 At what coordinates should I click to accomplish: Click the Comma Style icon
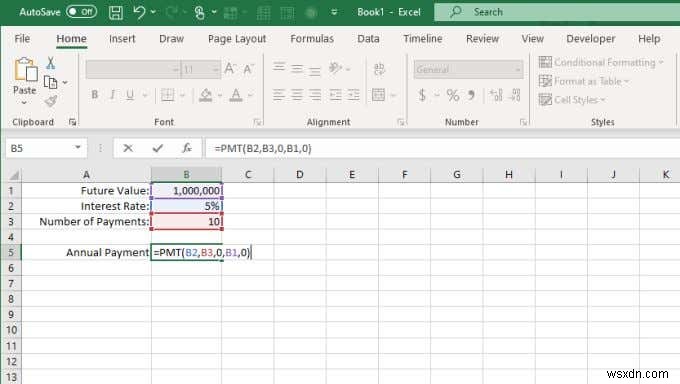pyautogui.click(x=472, y=95)
